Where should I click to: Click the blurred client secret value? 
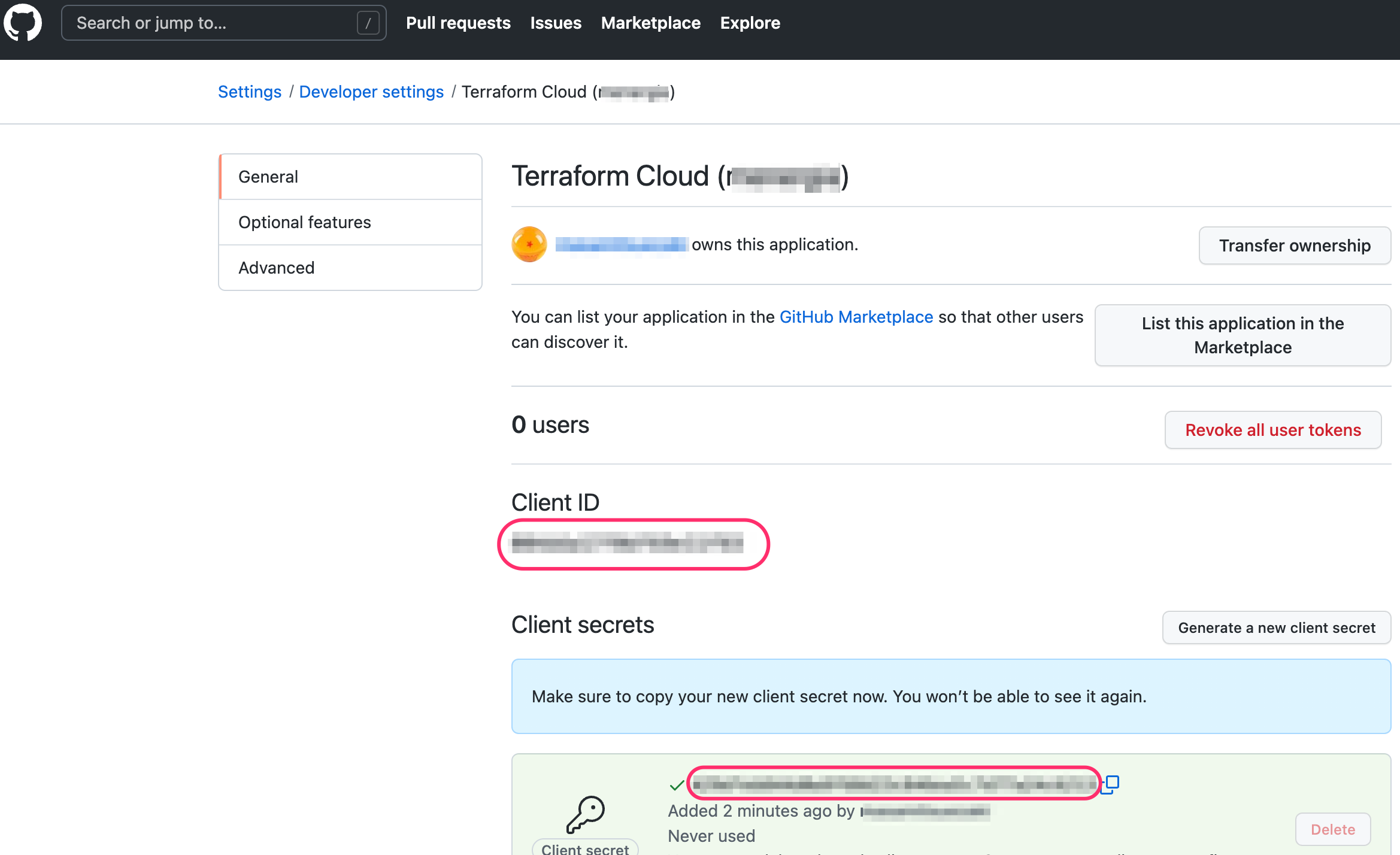click(x=895, y=783)
